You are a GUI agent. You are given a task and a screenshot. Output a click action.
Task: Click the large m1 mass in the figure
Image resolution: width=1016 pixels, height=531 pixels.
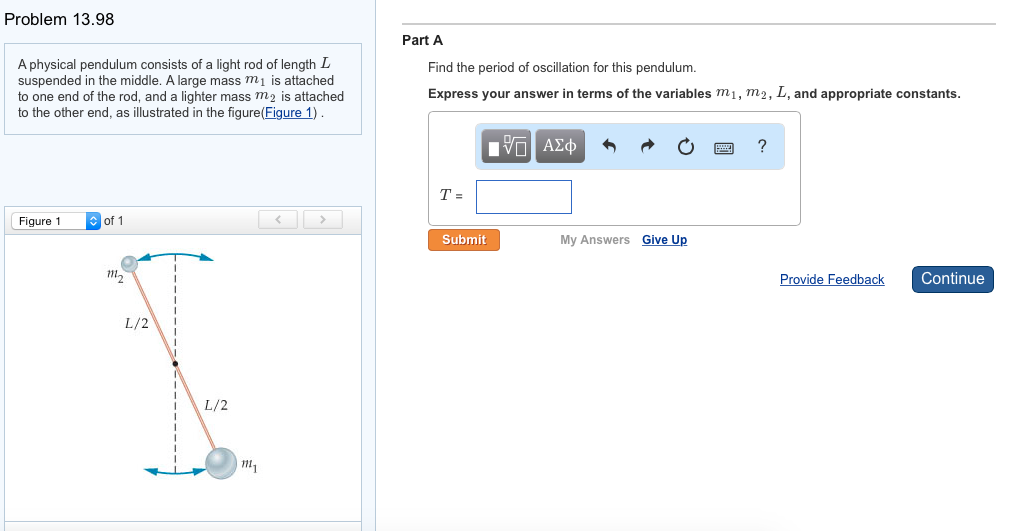point(221,462)
